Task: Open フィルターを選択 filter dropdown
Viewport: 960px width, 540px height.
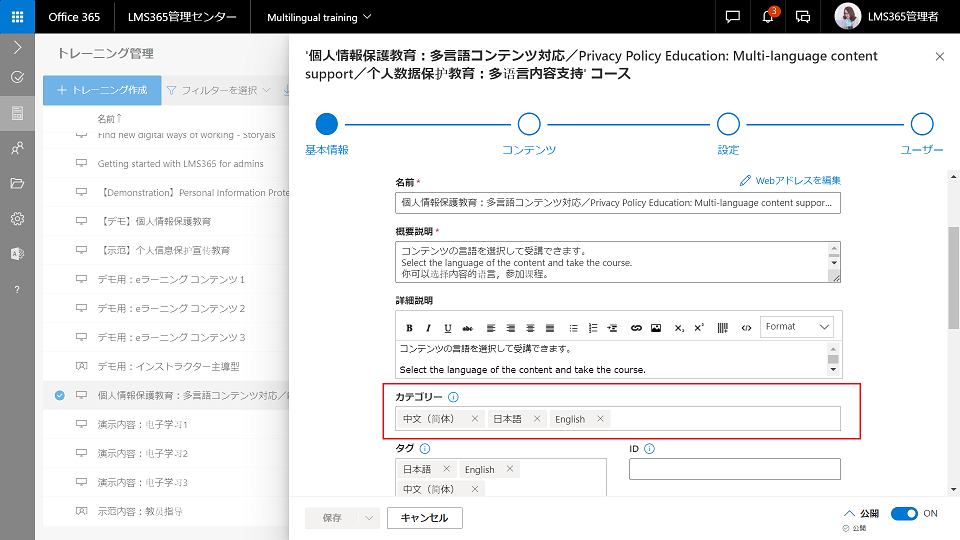Action: tap(219, 91)
